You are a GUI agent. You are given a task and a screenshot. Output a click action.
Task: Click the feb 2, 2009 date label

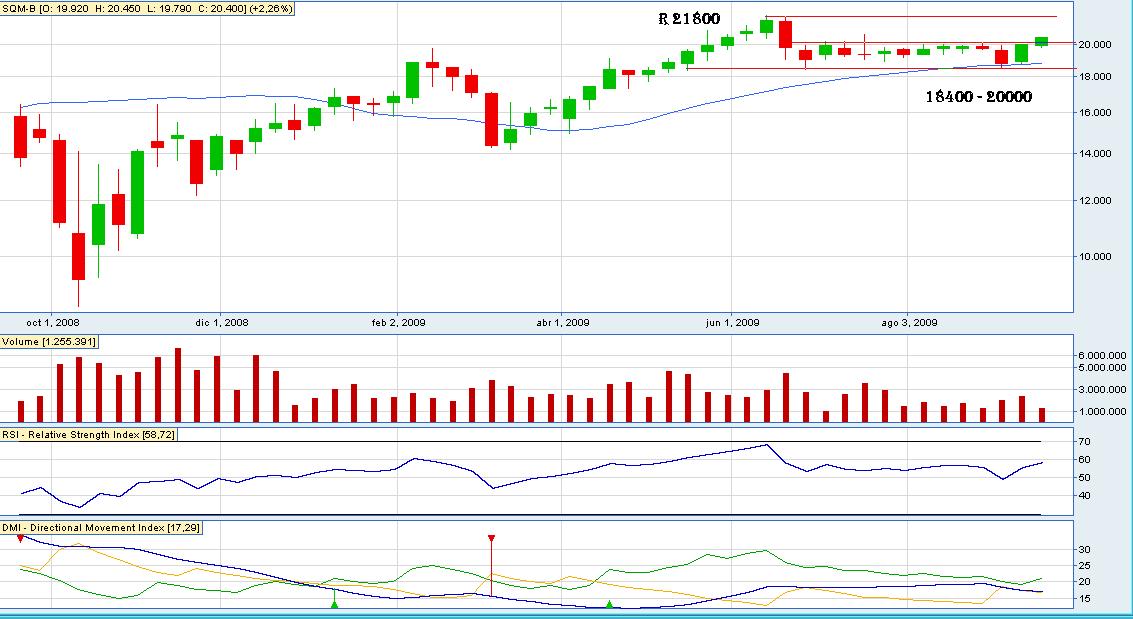(x=398, y=322)
